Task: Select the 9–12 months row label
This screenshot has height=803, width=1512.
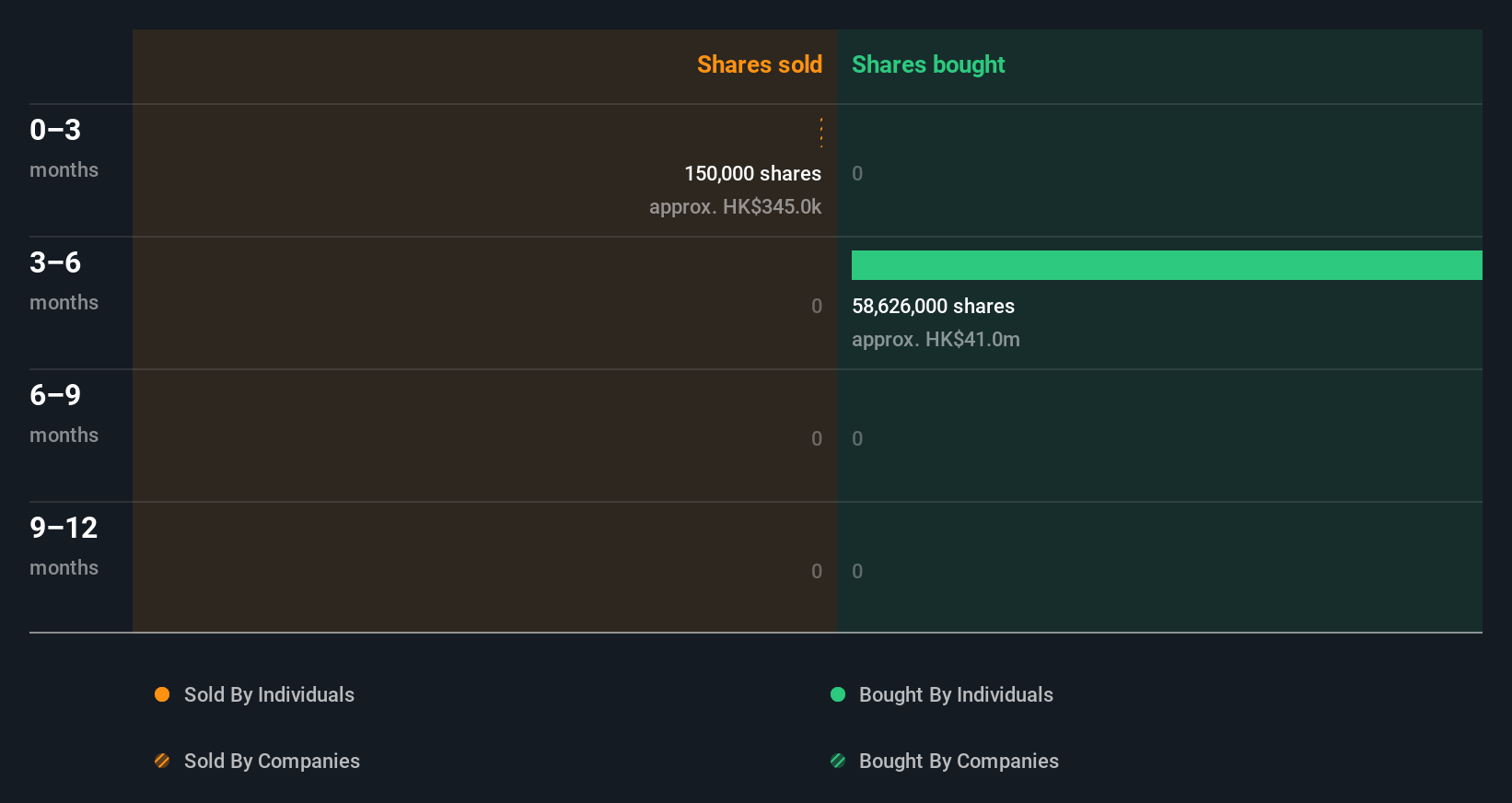Action: [x=64, y=546]
